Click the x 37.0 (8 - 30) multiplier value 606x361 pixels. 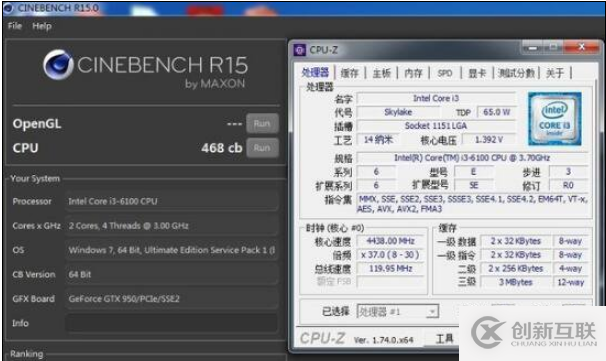click(390, 255)
